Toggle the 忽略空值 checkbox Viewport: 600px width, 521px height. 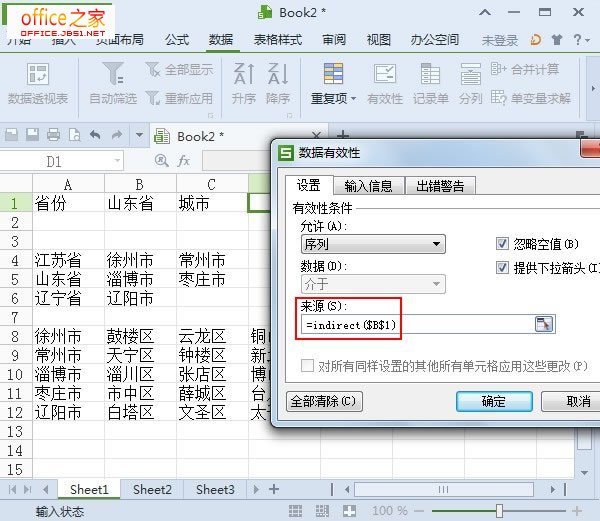pos(503,244)
